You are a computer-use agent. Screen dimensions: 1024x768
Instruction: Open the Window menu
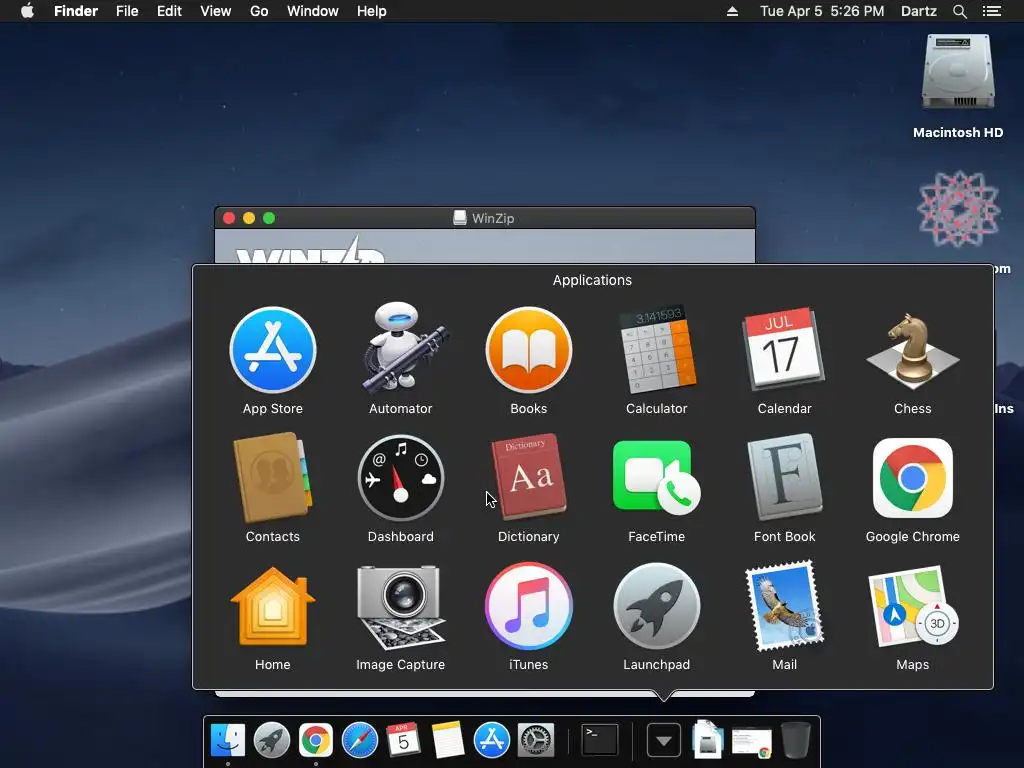point(313,11)
